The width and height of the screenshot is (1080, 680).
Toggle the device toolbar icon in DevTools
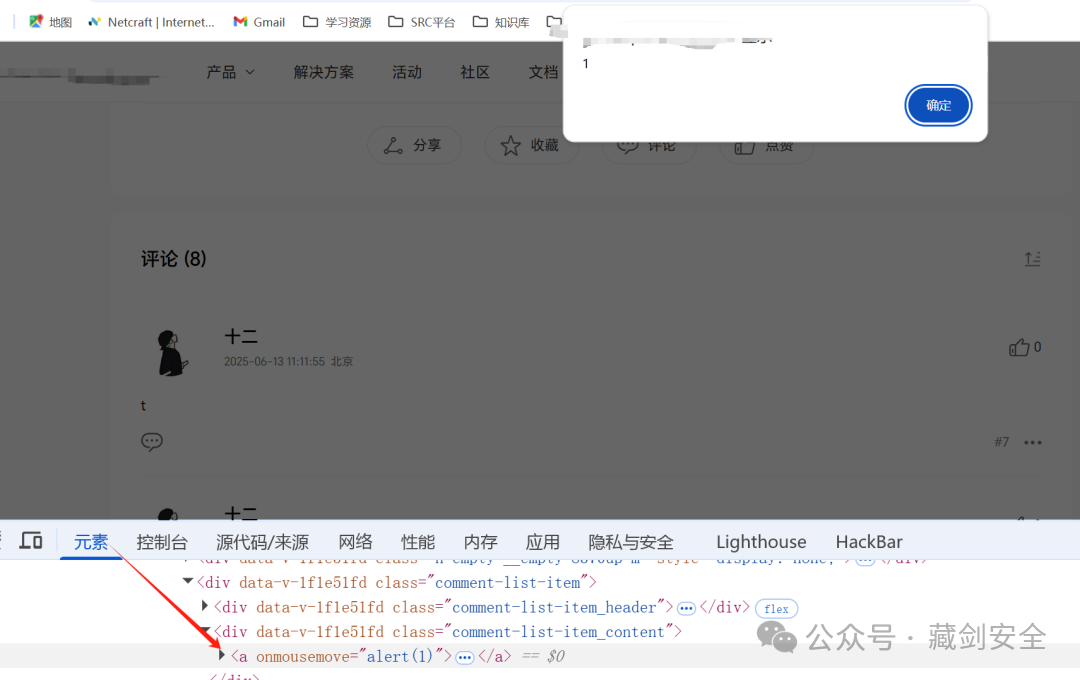coord(31,541)
